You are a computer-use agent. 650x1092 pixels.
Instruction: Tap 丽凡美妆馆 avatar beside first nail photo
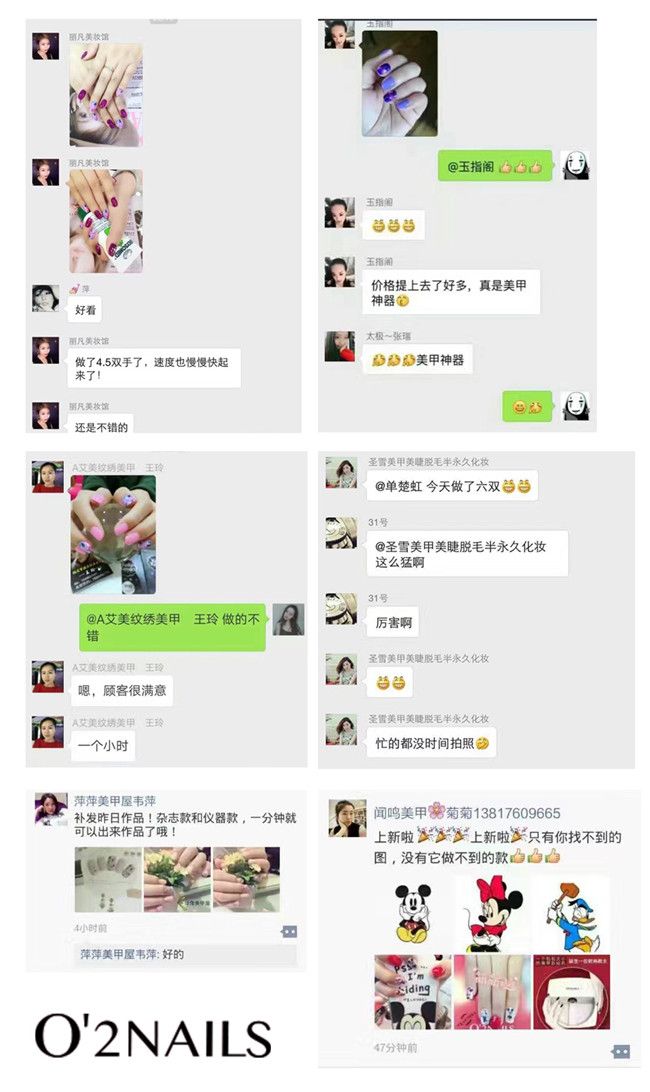tap(46, 46)
